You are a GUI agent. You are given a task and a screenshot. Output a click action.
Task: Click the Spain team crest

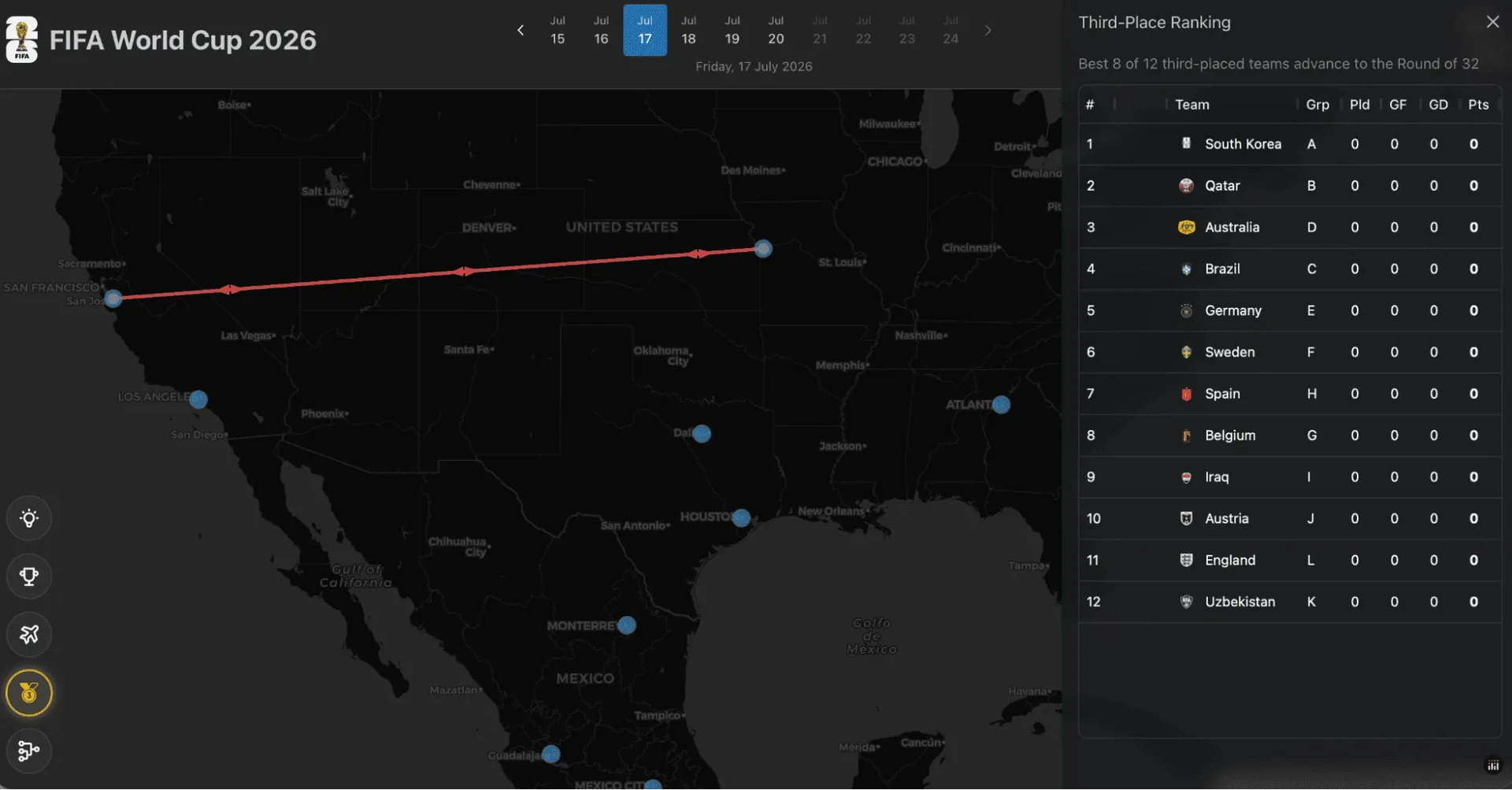click(x=1186, y=394)
